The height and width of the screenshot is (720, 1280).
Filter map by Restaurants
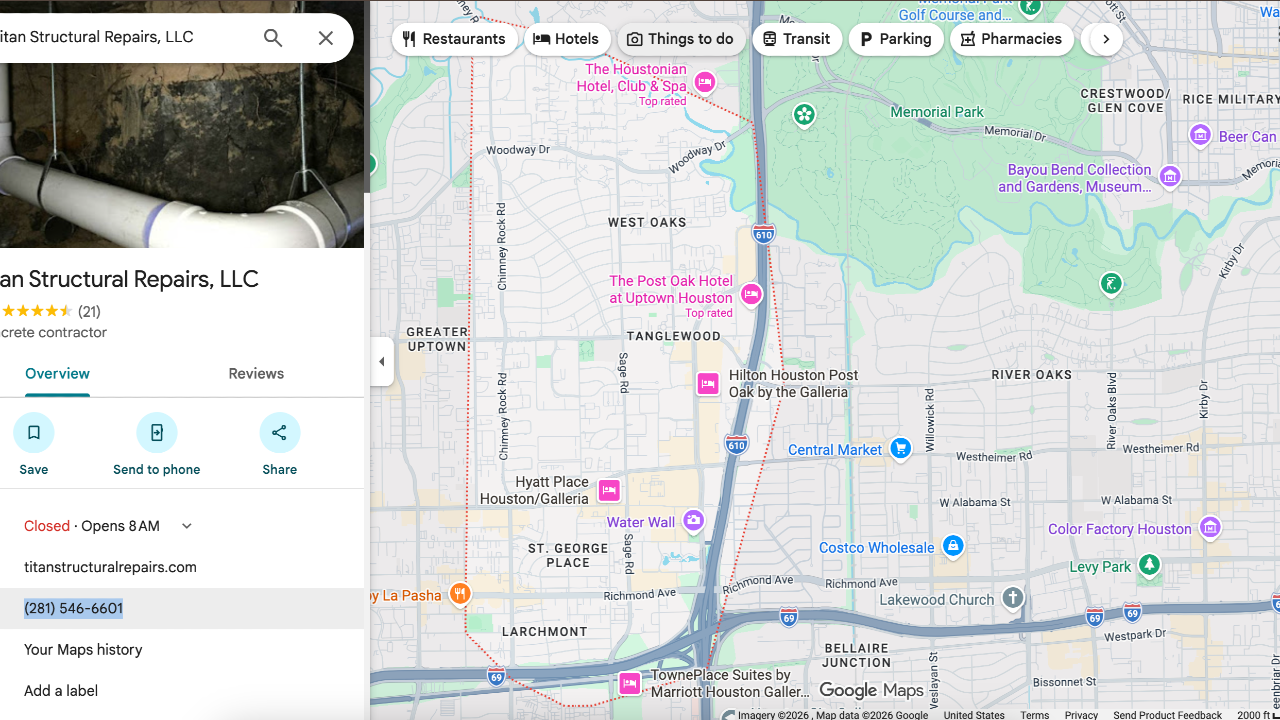point(455,39)
